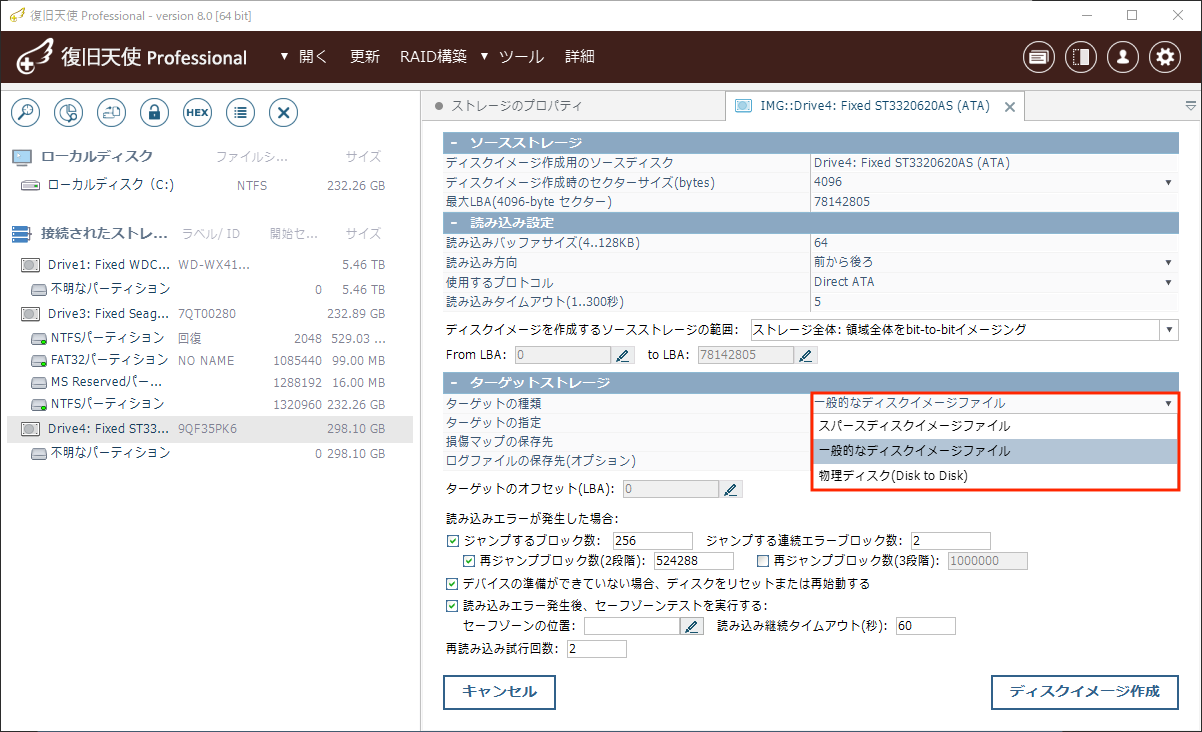Open the HEX viewer icon
This screenshot has height=732, width=1202.
pyautogui.click(x=197, y=112)
